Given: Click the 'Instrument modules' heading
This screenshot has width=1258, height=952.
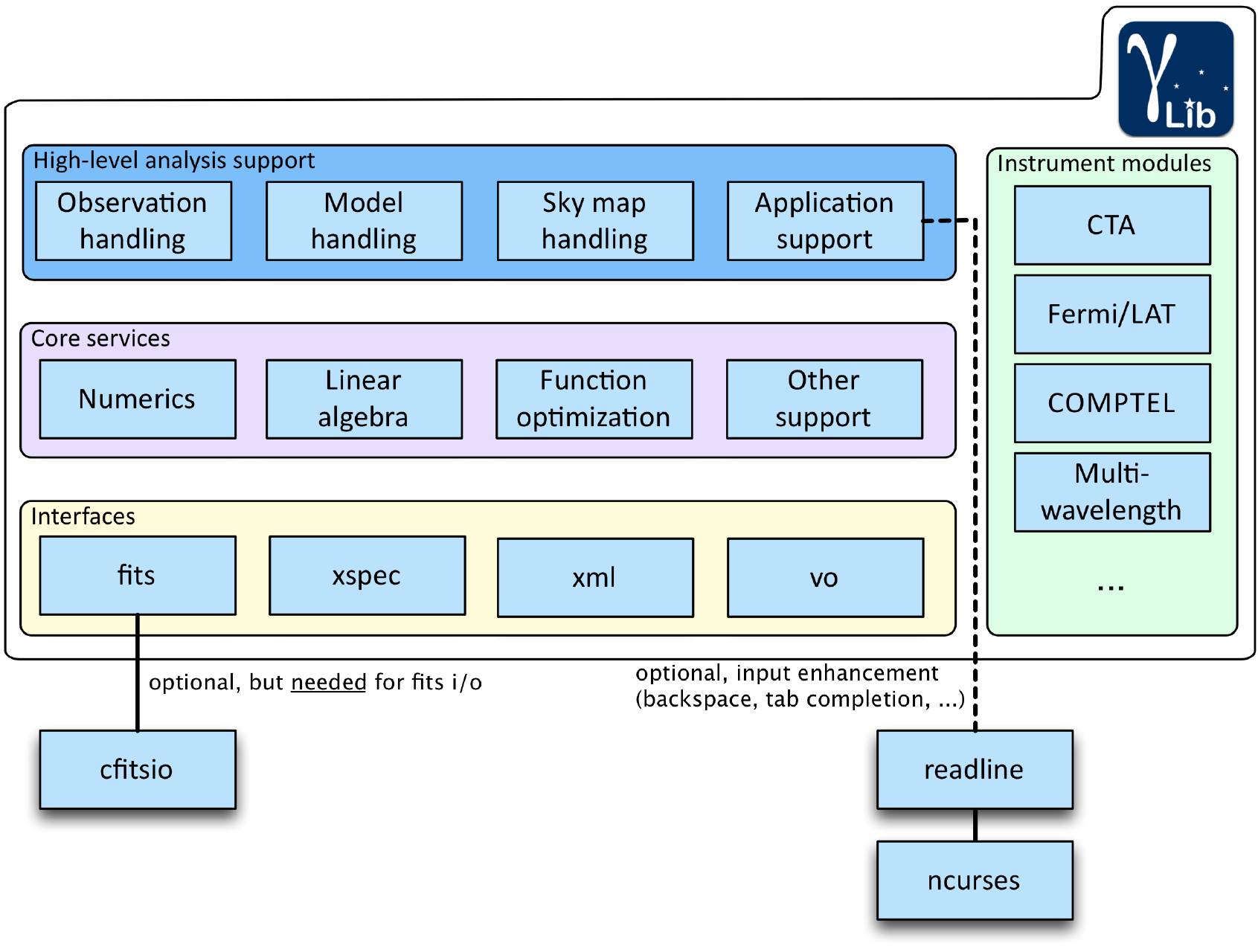Looking at the screenshot, I should (1104, 164).
